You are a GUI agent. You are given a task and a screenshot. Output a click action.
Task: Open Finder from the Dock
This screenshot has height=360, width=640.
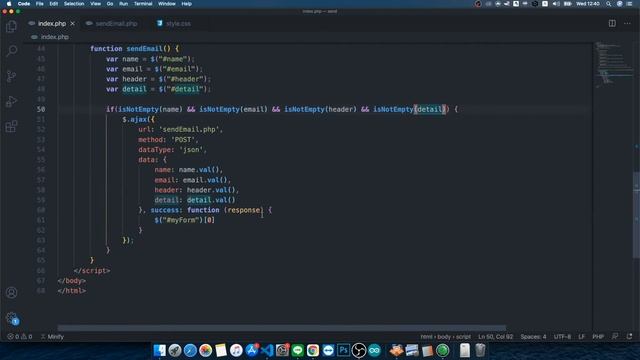tap(160, 350)
